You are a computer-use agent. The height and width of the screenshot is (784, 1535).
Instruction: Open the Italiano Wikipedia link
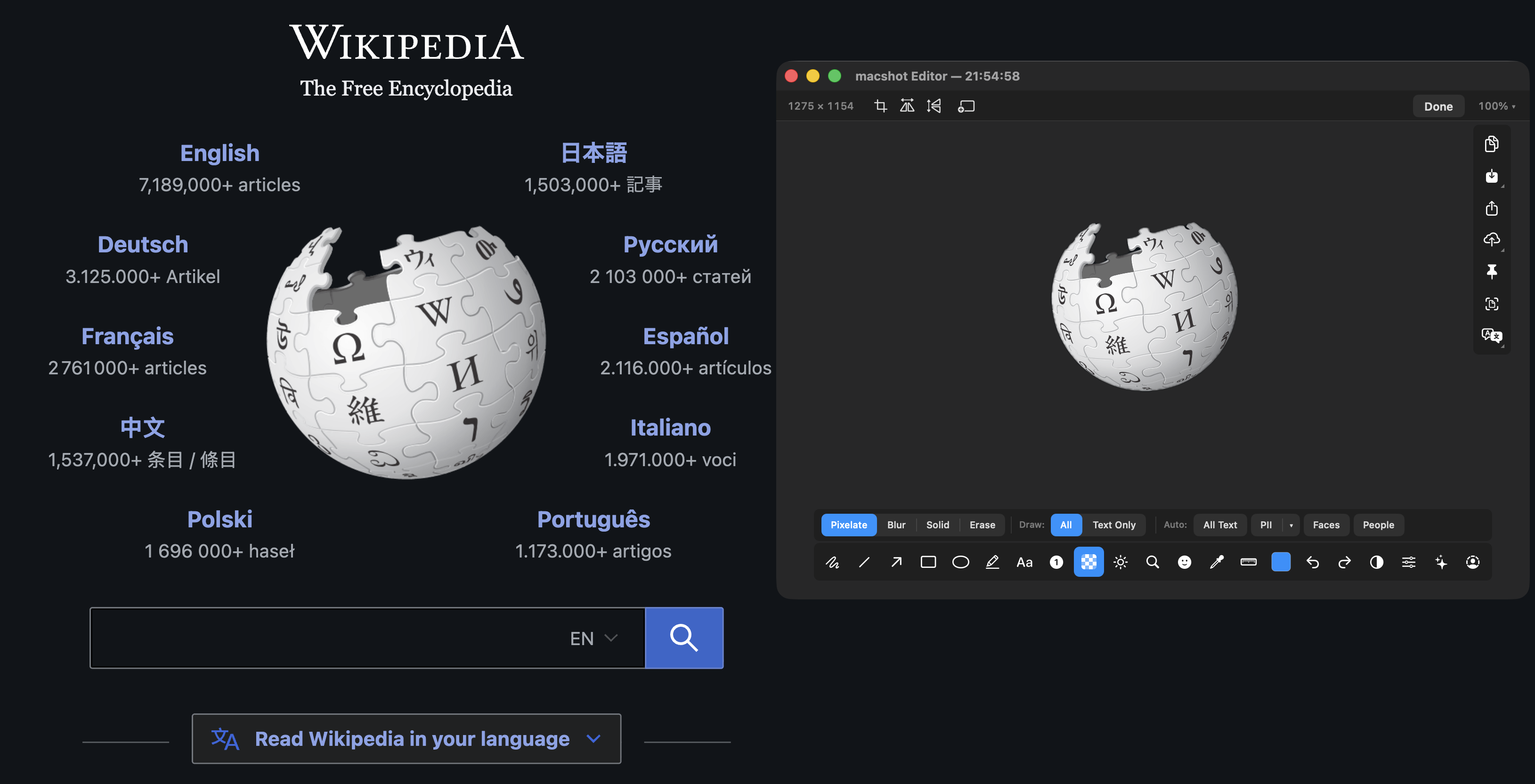coord(670,428)
